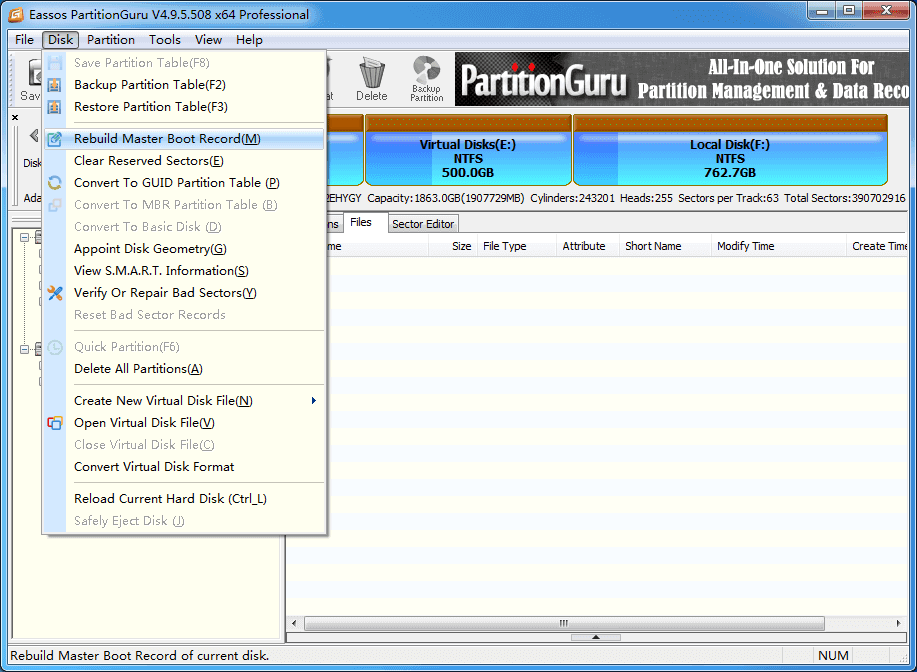Click the NUM indicator in the status bar
The width and height of the screenshot is (917, 672).
(833, 656)
